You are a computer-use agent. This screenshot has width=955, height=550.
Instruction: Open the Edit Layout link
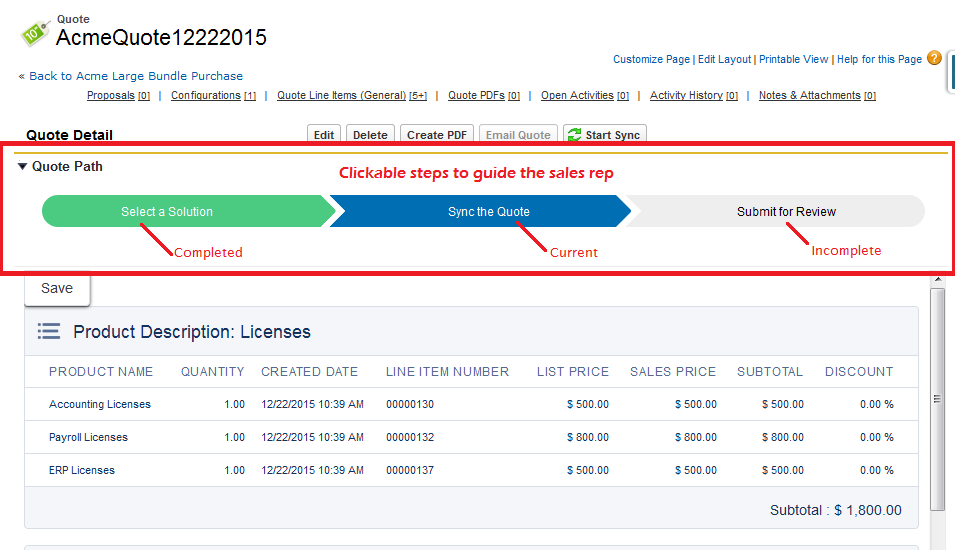click(x=724, y=59)
